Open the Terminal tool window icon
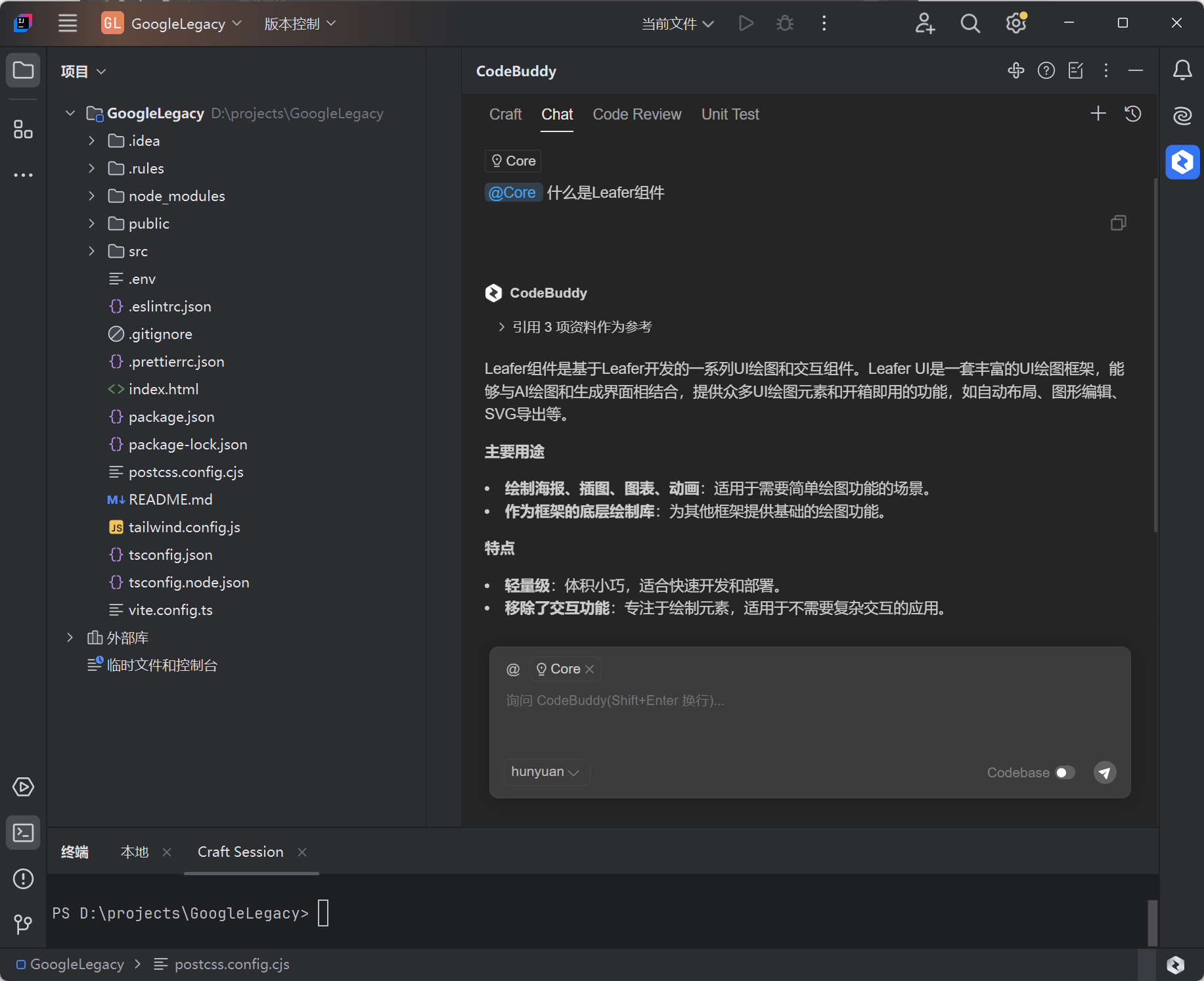 click(x=24, y=833)
